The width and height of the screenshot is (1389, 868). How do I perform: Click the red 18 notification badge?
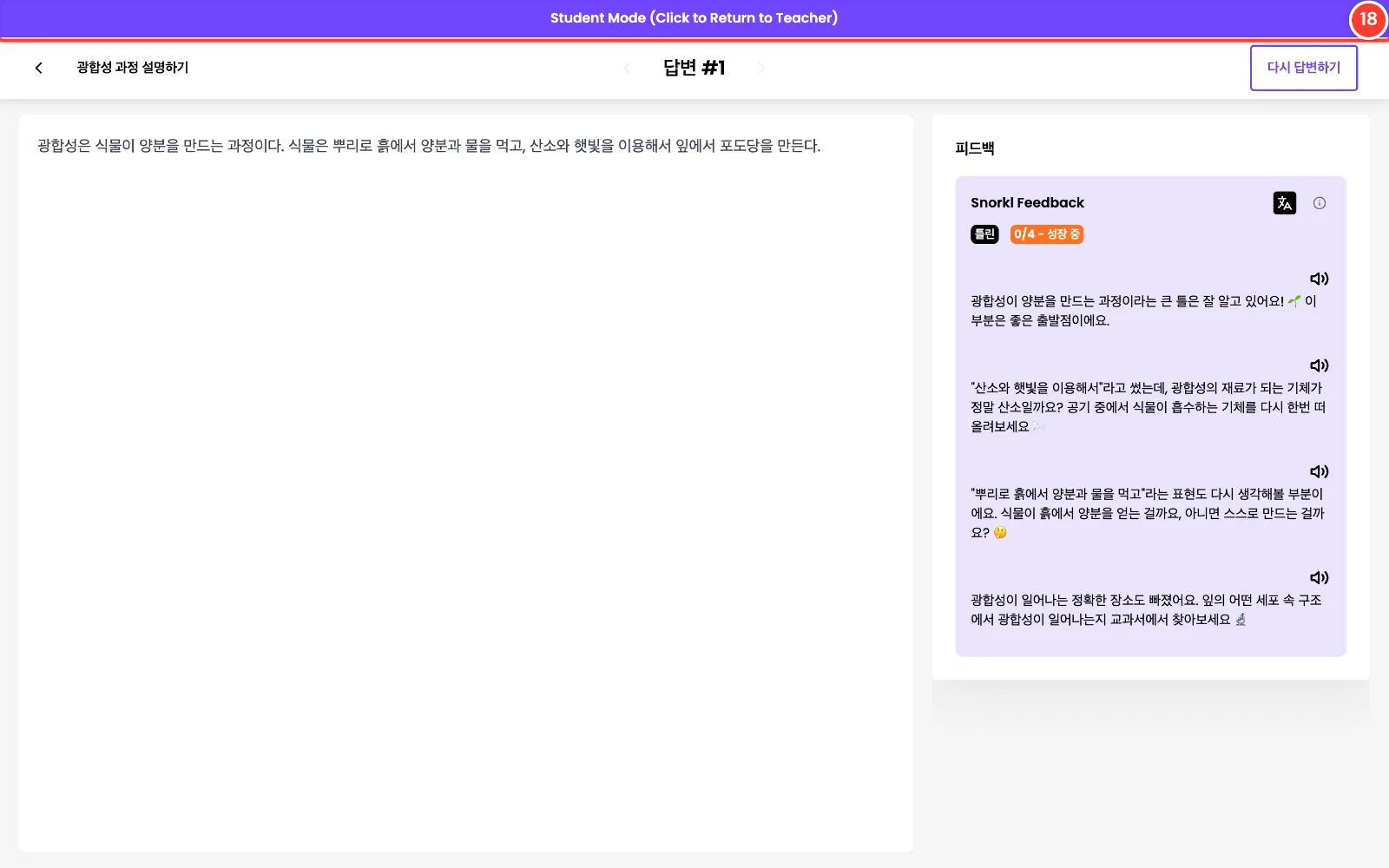pos(1368,19)
